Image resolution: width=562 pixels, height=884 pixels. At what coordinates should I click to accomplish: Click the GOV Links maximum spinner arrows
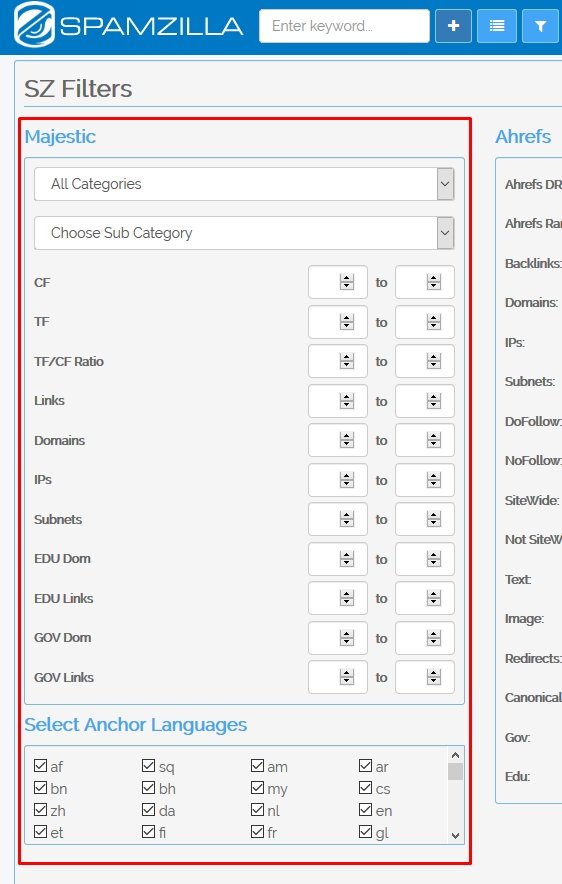433,677
